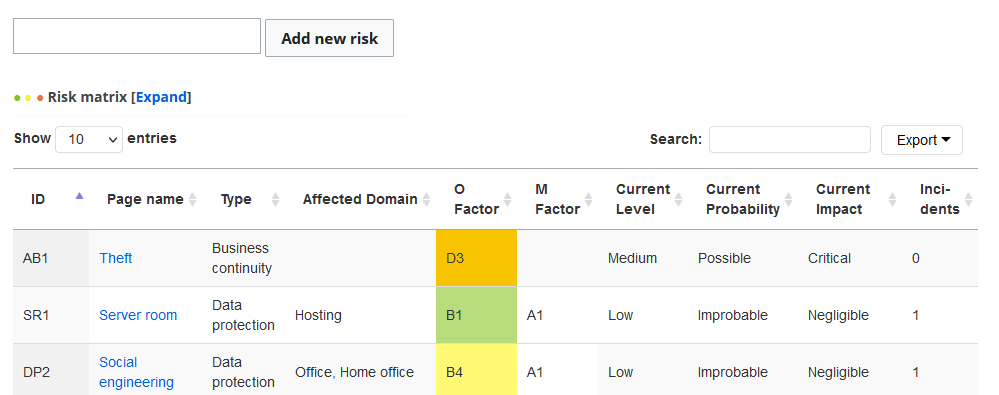This screenshot has height=395, width=999.
Task: Sort by O Factor column icon
Action: [x=508, y=199]
